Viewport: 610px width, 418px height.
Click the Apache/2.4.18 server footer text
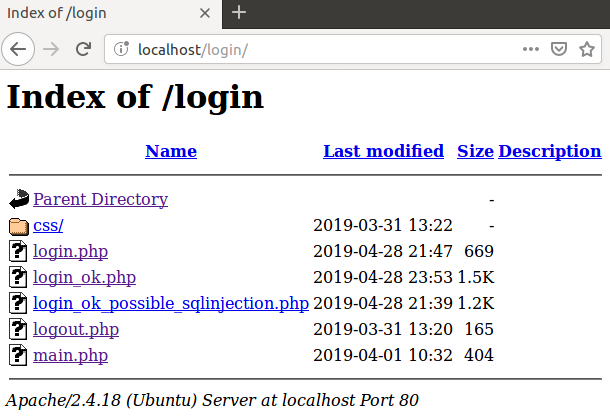(x=212, y=400)
